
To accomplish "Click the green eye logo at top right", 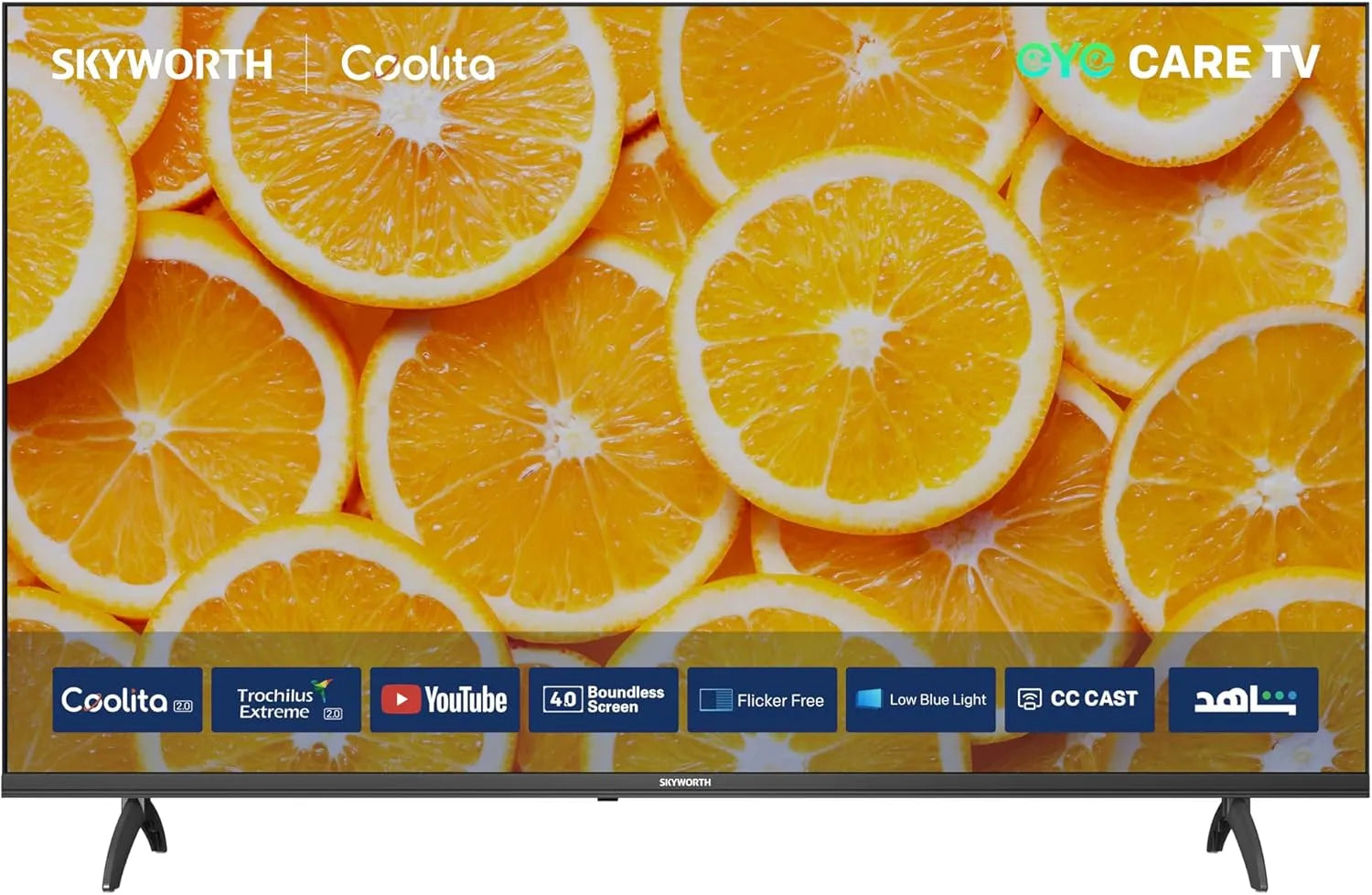I will coord(1065,61).
